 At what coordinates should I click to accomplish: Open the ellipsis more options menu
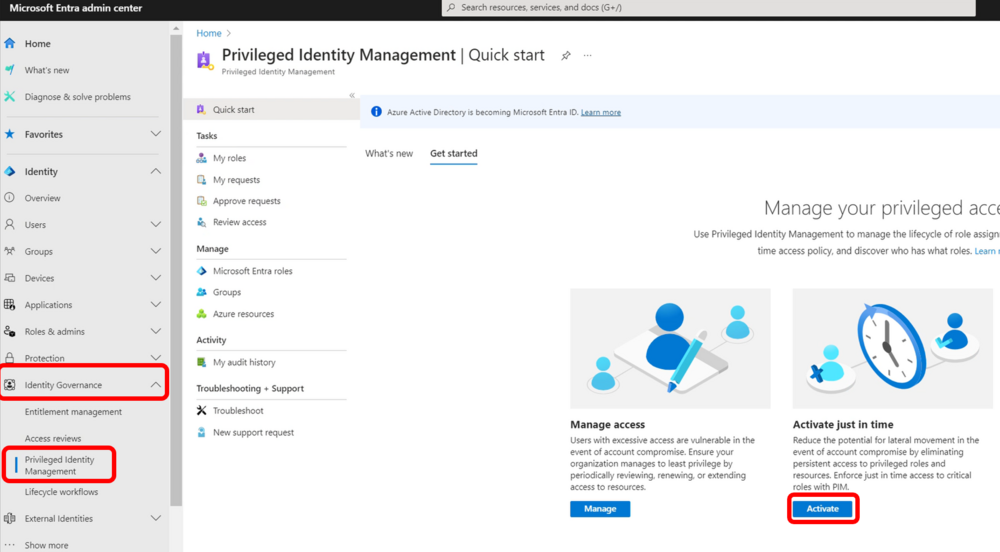pyautogui.click(x=587, y=55)
